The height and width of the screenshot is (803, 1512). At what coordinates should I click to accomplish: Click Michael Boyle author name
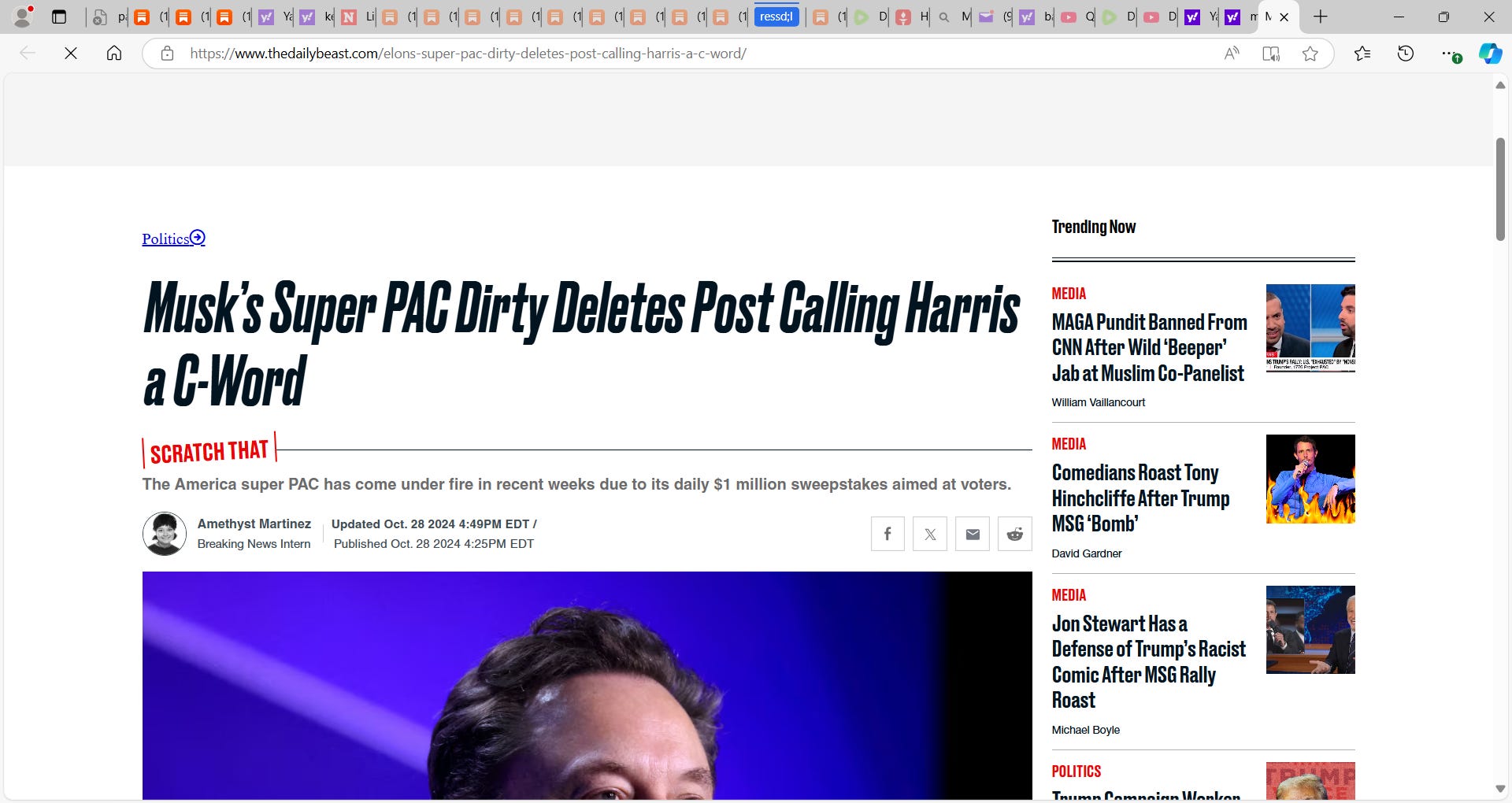click(1086, 730)
